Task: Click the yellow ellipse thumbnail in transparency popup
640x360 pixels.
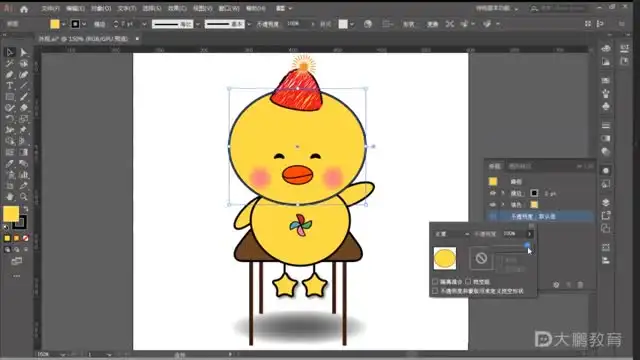Action: coord(445,258)
